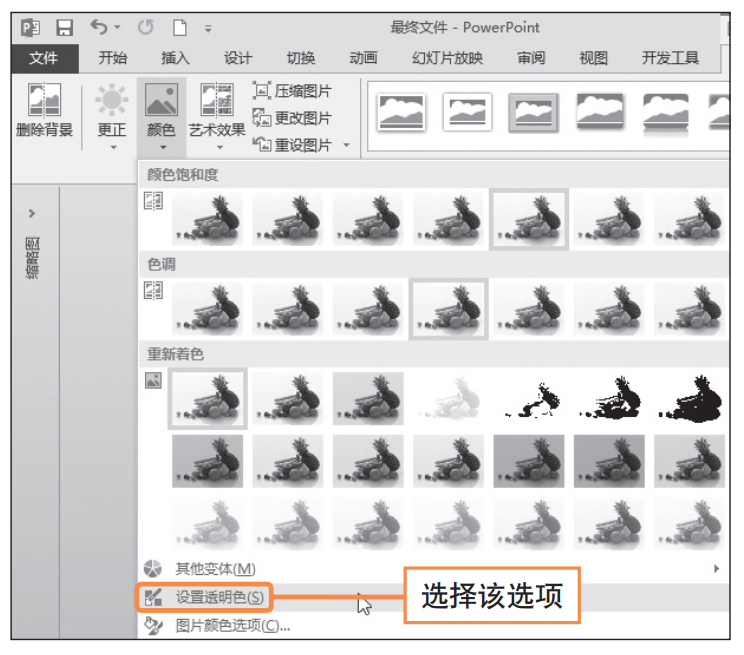
Task: Select fifth dark recolor in second row
Action: (529, 461)
